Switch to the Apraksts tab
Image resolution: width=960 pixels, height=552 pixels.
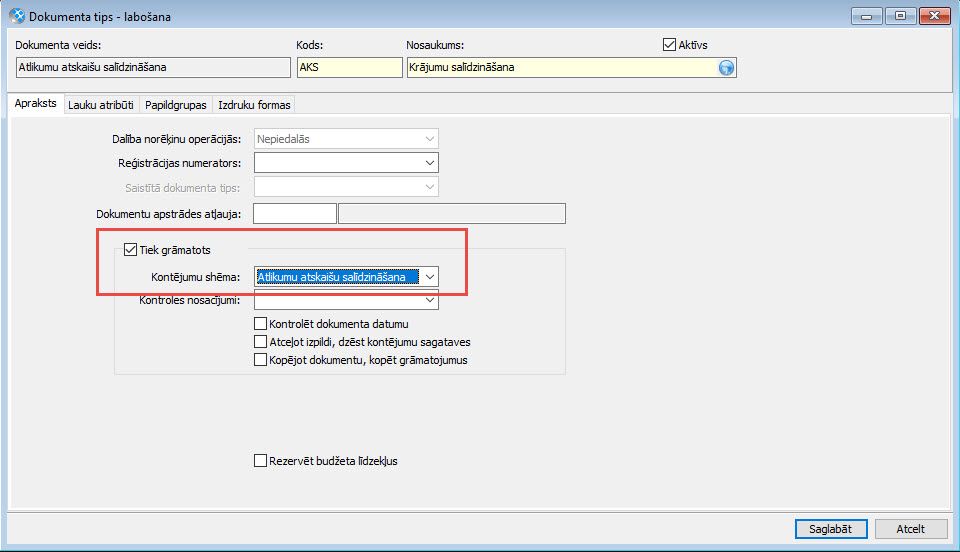click(x=36, y=103)
